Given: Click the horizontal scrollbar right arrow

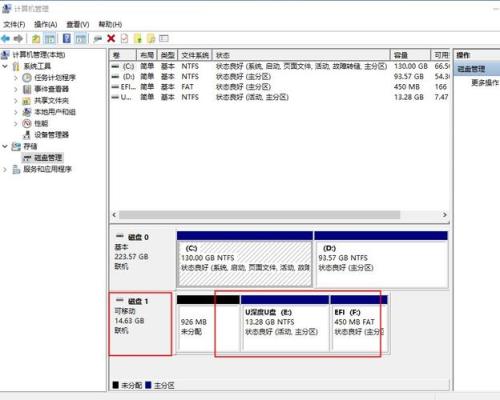Looking at the screenshot, I should 444,215.
